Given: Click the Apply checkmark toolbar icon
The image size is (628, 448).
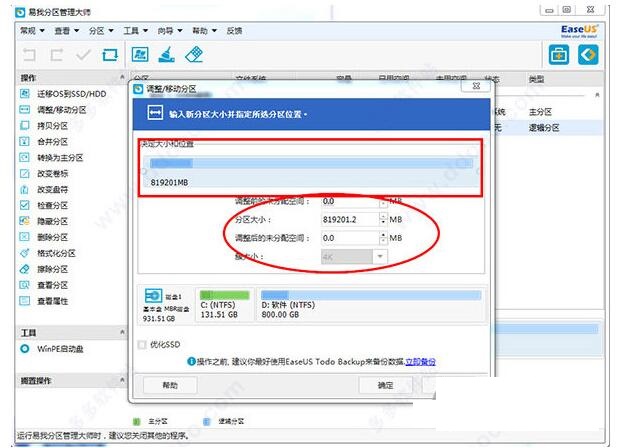Looking at the screenshot, I should pyautogui.click(x=83, y=54).
